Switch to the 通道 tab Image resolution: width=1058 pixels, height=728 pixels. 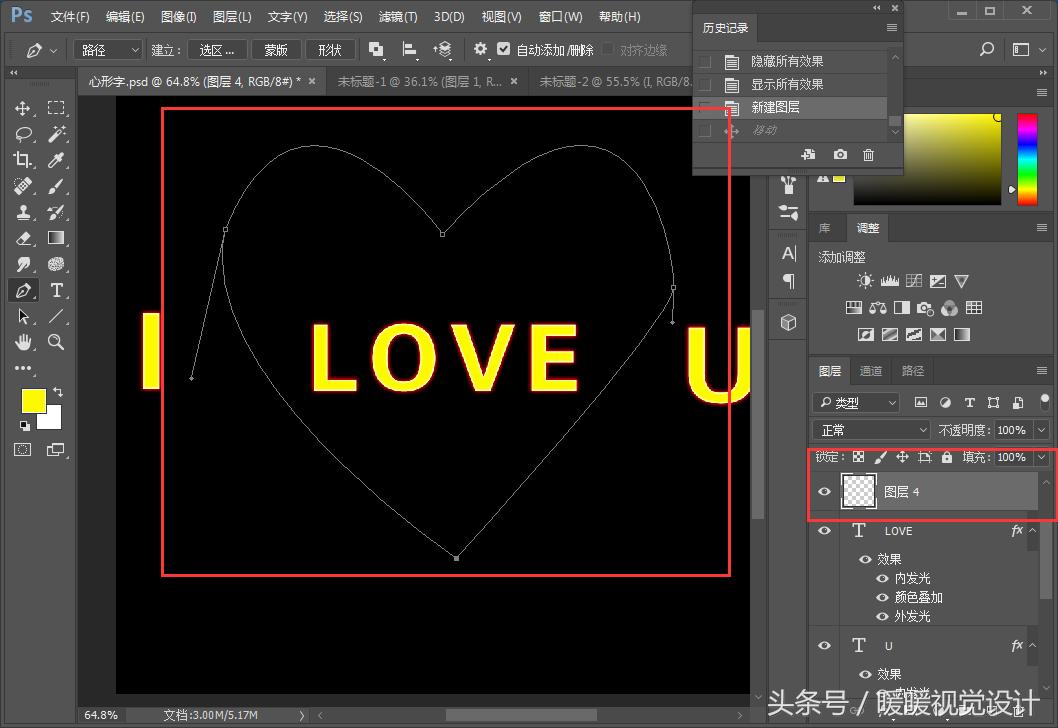tap(871, 371)
